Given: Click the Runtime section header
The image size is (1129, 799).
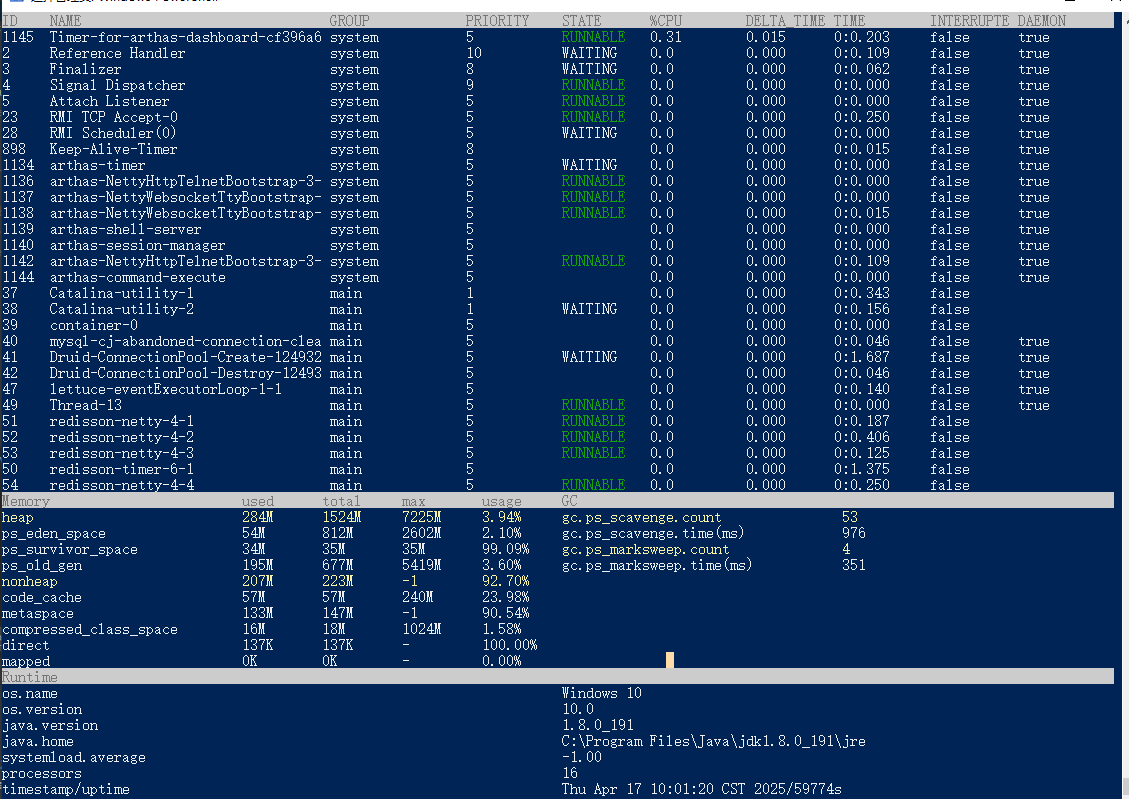Looking at the screenshot, I should tap(30, 677).
